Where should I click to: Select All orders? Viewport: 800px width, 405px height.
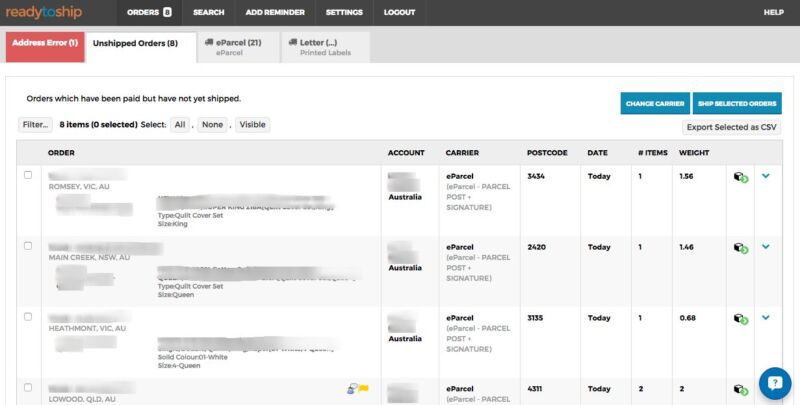point(180,124)
